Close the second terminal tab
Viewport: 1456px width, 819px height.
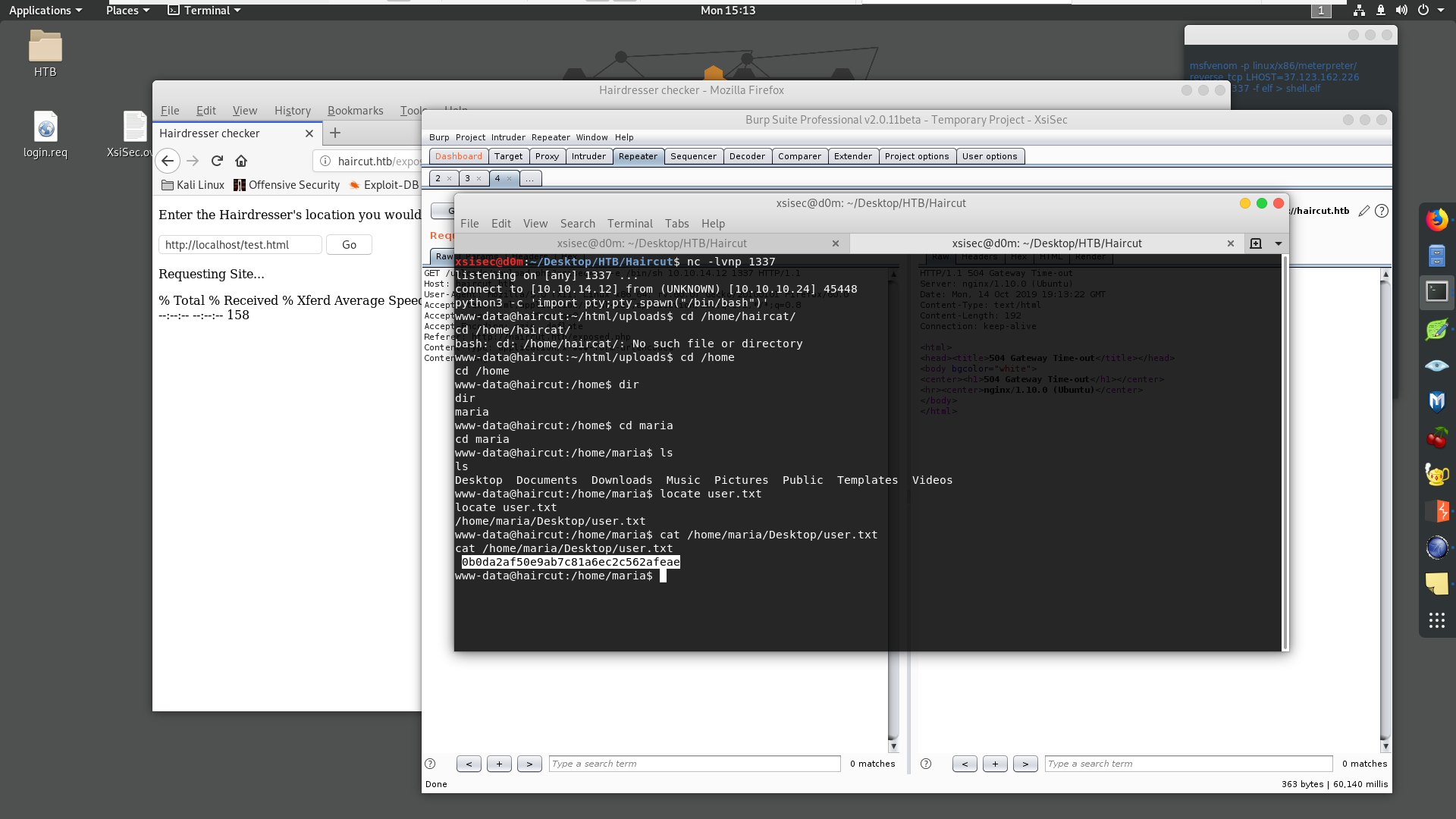pos(1231,243)
